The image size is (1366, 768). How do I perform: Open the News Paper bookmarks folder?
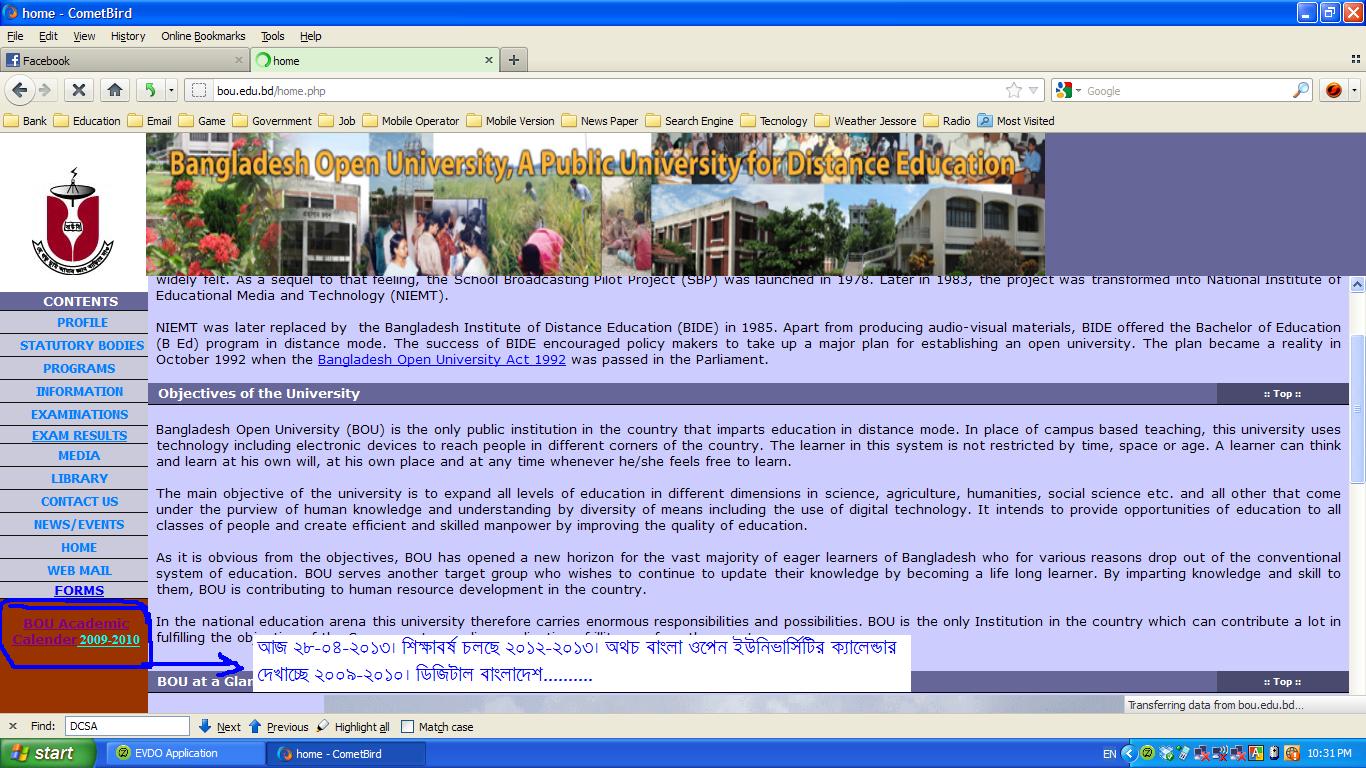[x=600, y=121]
